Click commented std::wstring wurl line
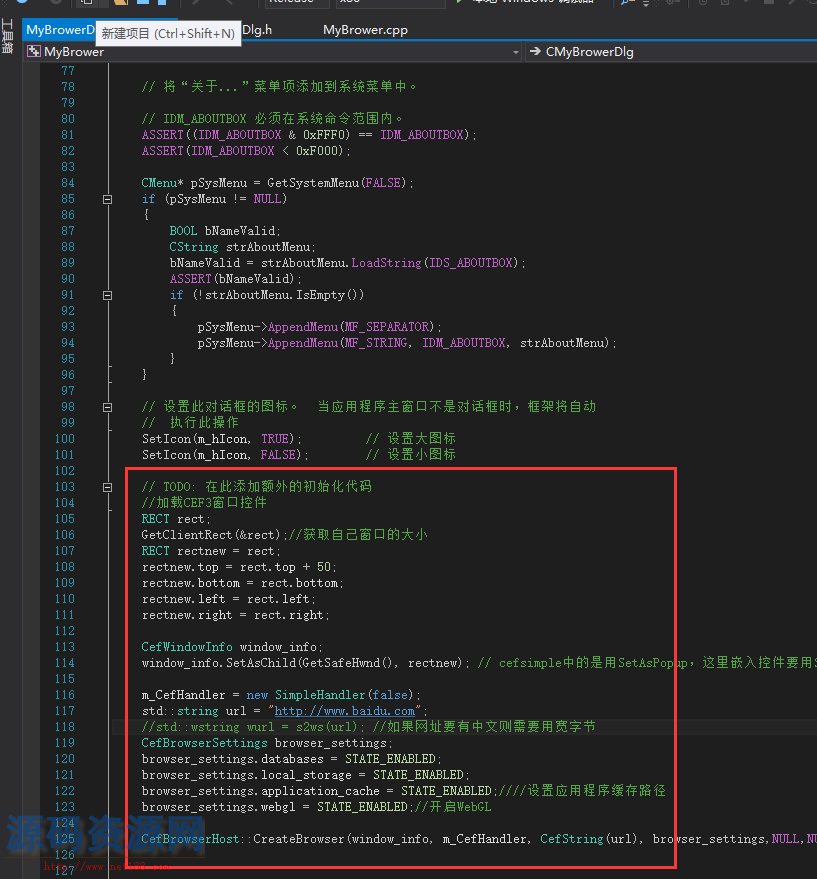This screenshot has width=817, height=879. coord(368,727)
